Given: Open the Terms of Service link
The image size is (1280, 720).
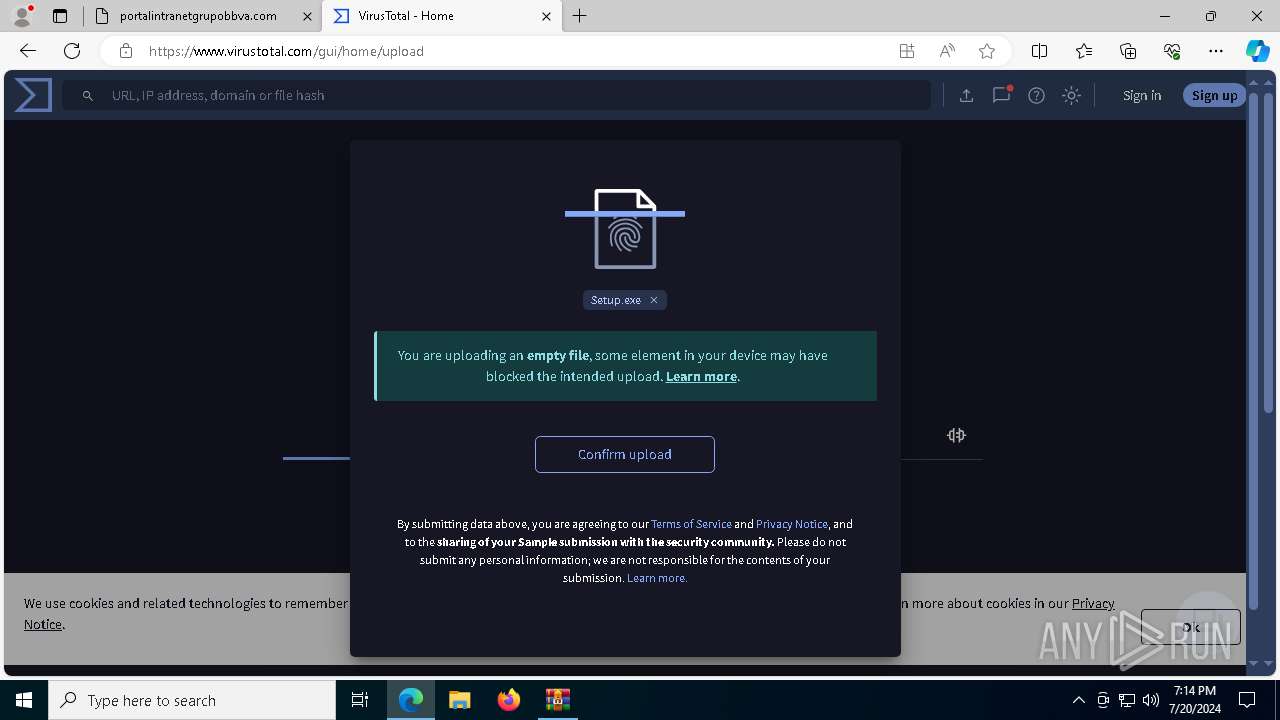Looking at the screenshot, I should tap(691, 524).
